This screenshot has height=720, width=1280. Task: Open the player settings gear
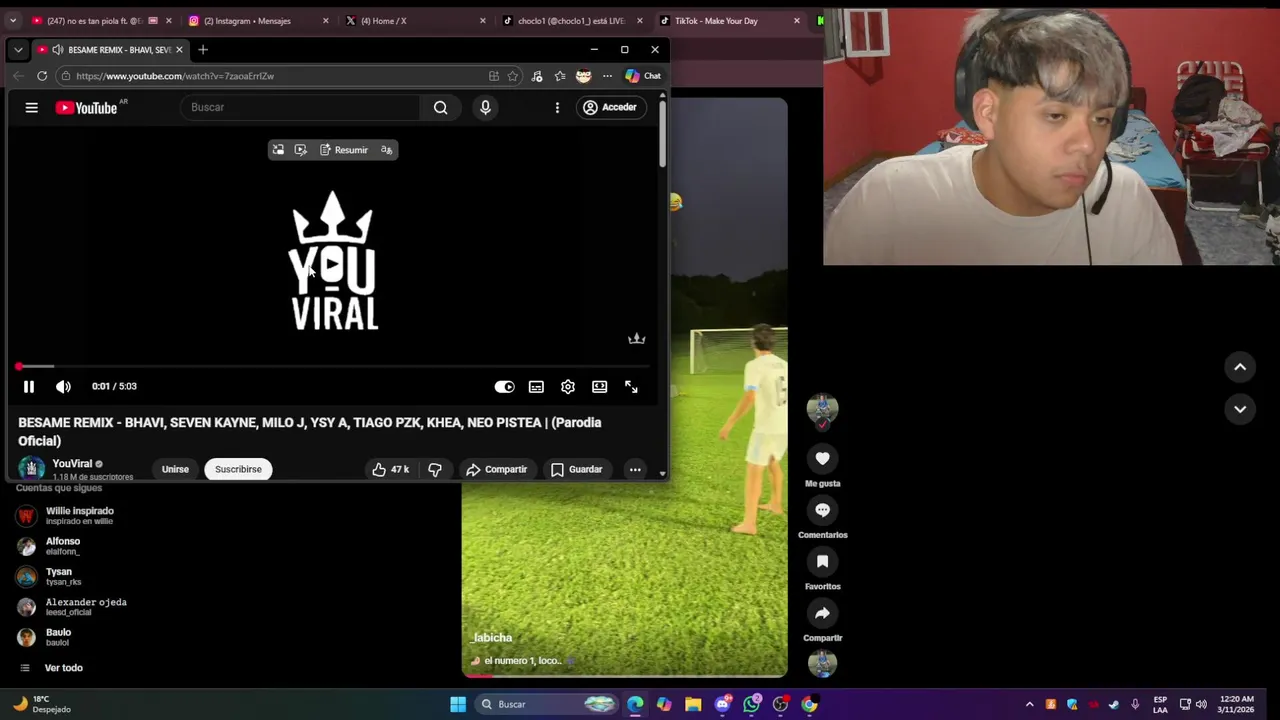point(568,387)
